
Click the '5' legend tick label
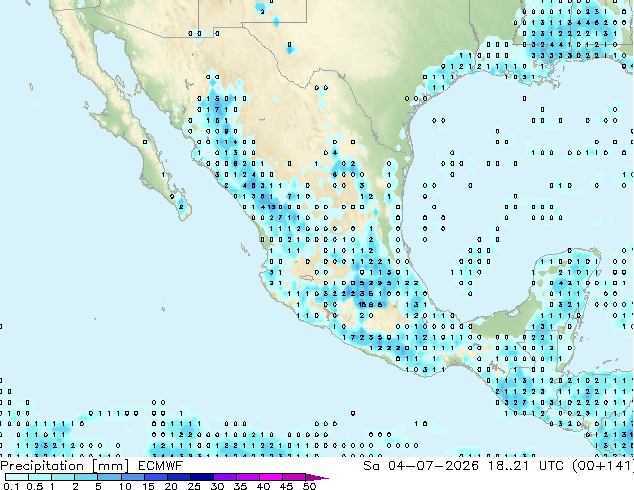tap(98, 486)
